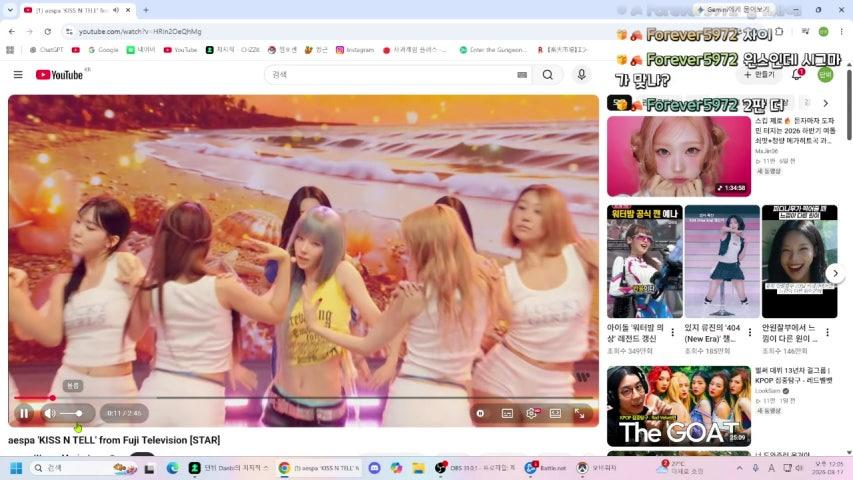Mute the video with the speaker icon
Screen dimensions: 853x480
[x=50, y=413]
